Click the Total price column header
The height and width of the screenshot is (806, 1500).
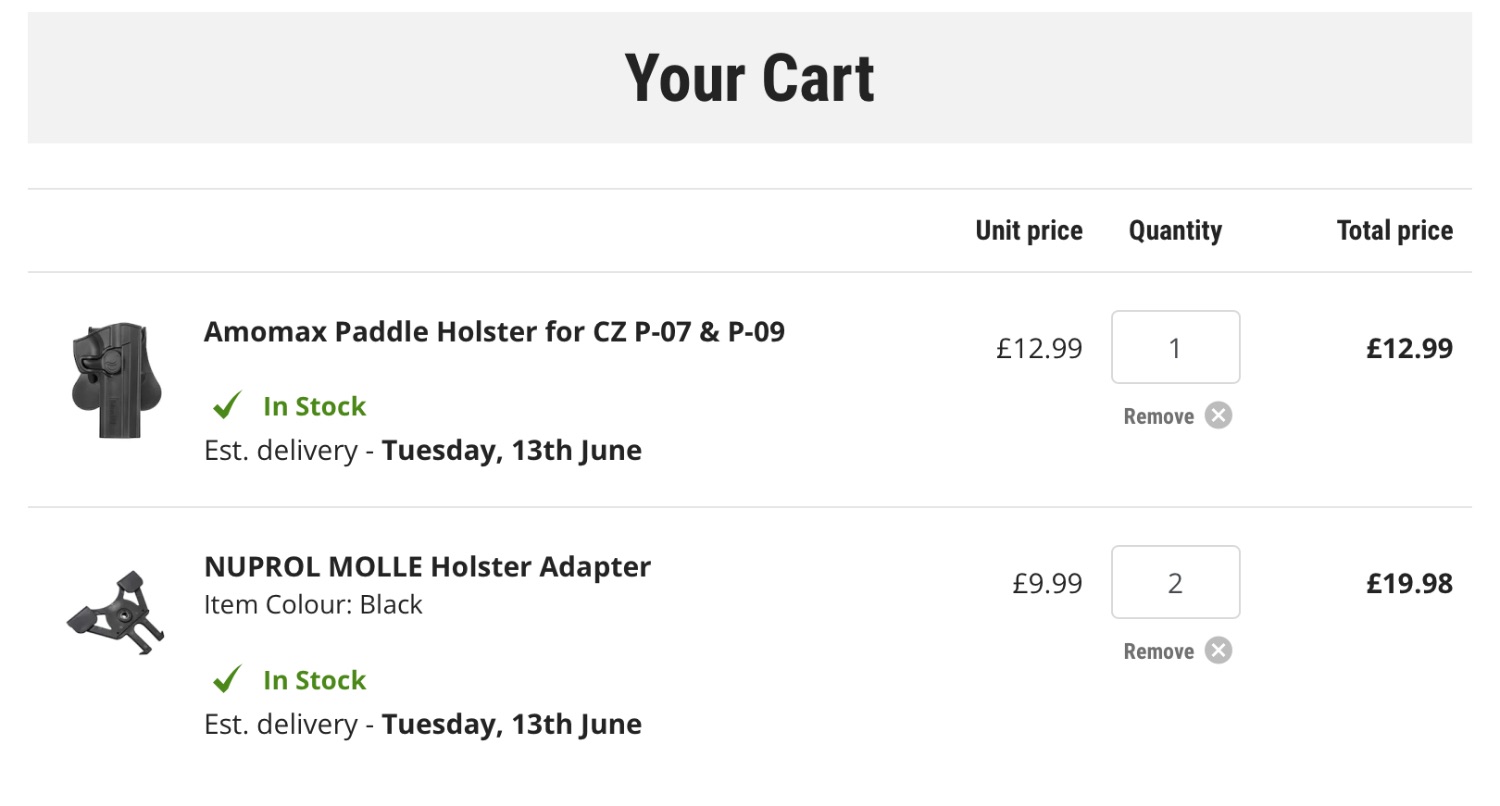coord(1394,231)
